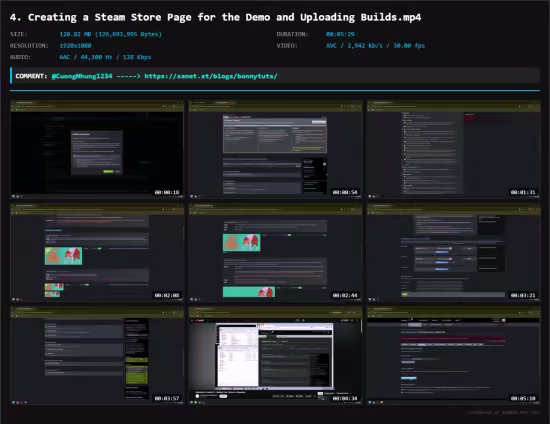The height and width of the screenshot is (424, 550).
Task: Click the 'SIZE:' label
Action: tap(19, 34)
